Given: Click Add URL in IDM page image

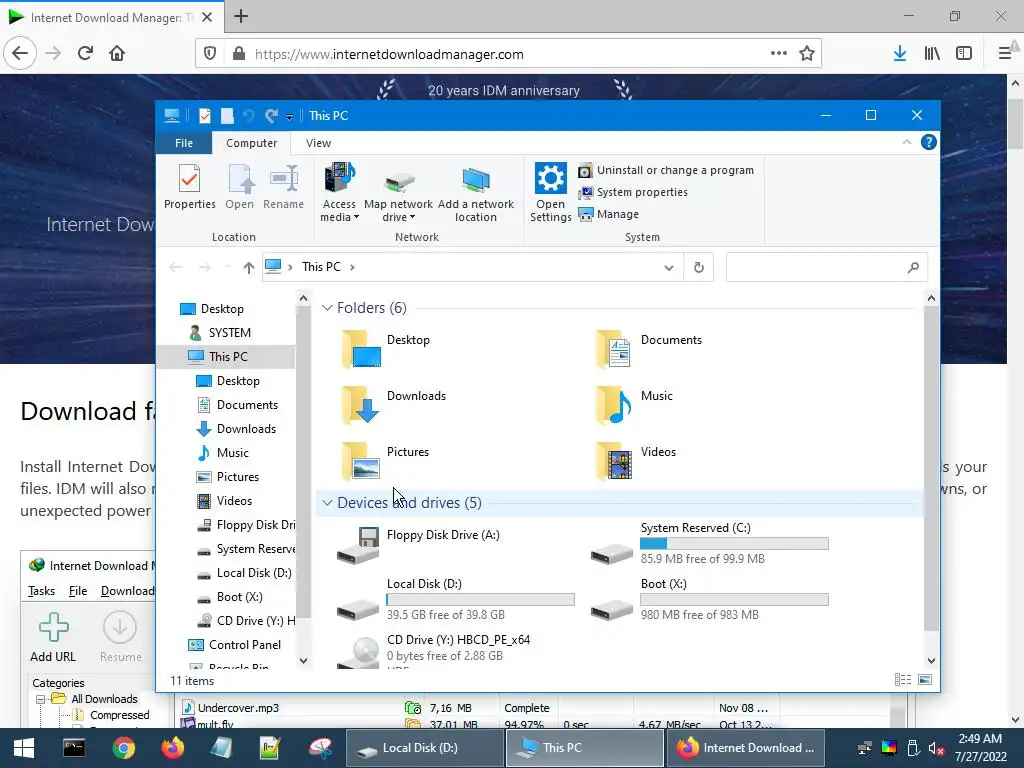Looking at the screenshot, I should click(53, 636).
